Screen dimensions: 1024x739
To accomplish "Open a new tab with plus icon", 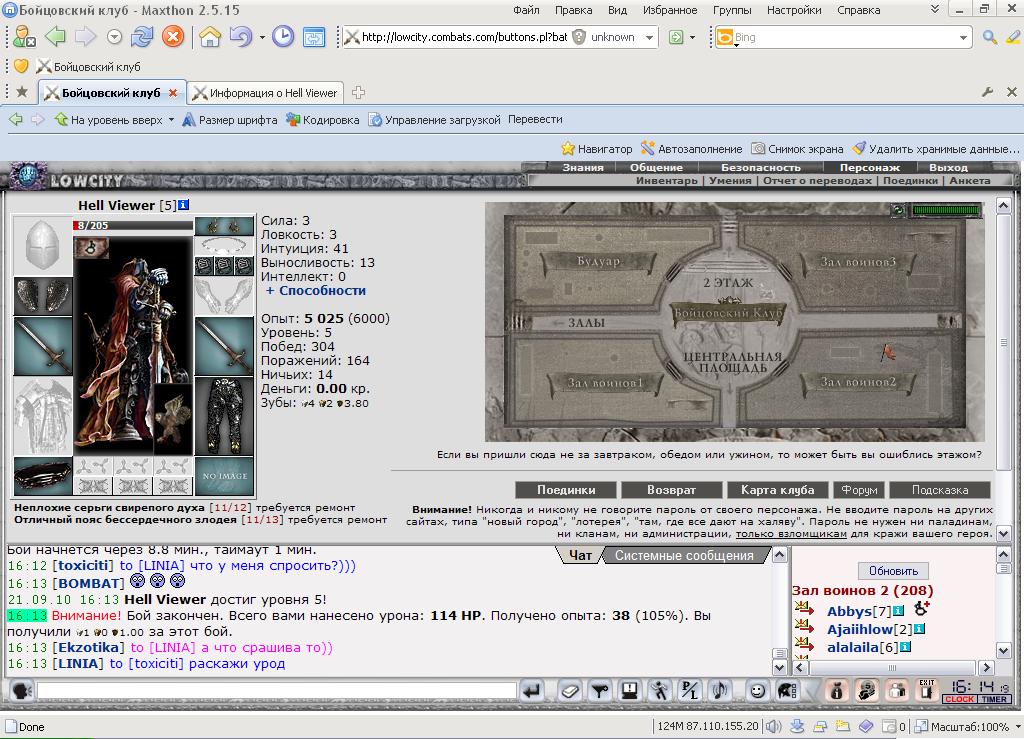I will click(358, 93).
